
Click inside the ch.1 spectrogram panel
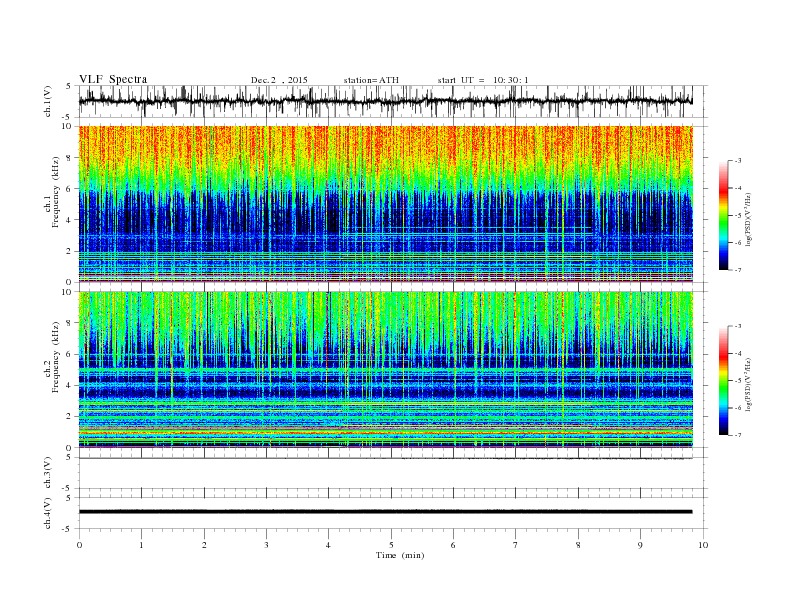click(x=386, y=204)
